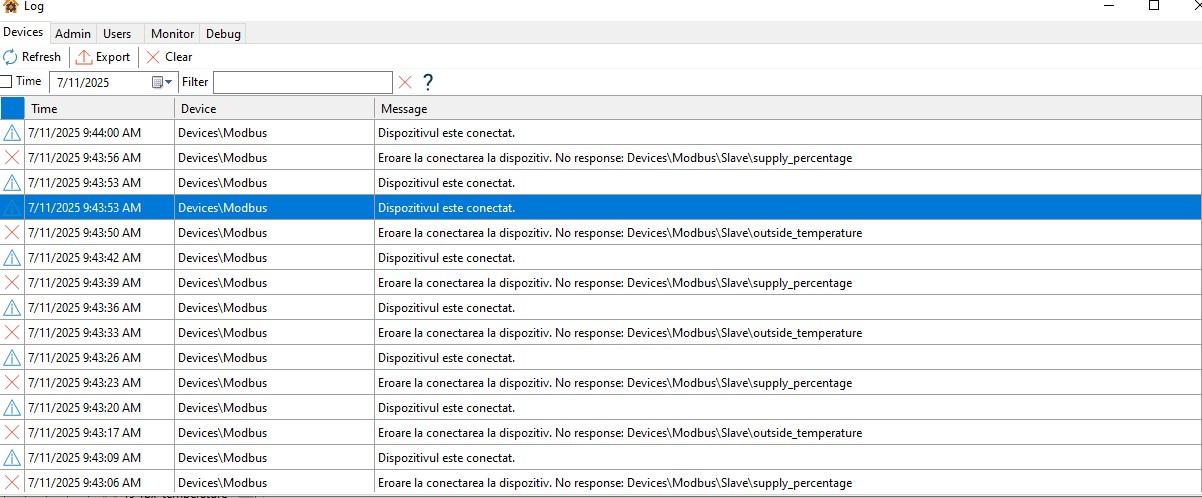Click the error icon on the 9:43:56 AM row
Viewport: 1202px width, 498px height.
coord(12,158)
